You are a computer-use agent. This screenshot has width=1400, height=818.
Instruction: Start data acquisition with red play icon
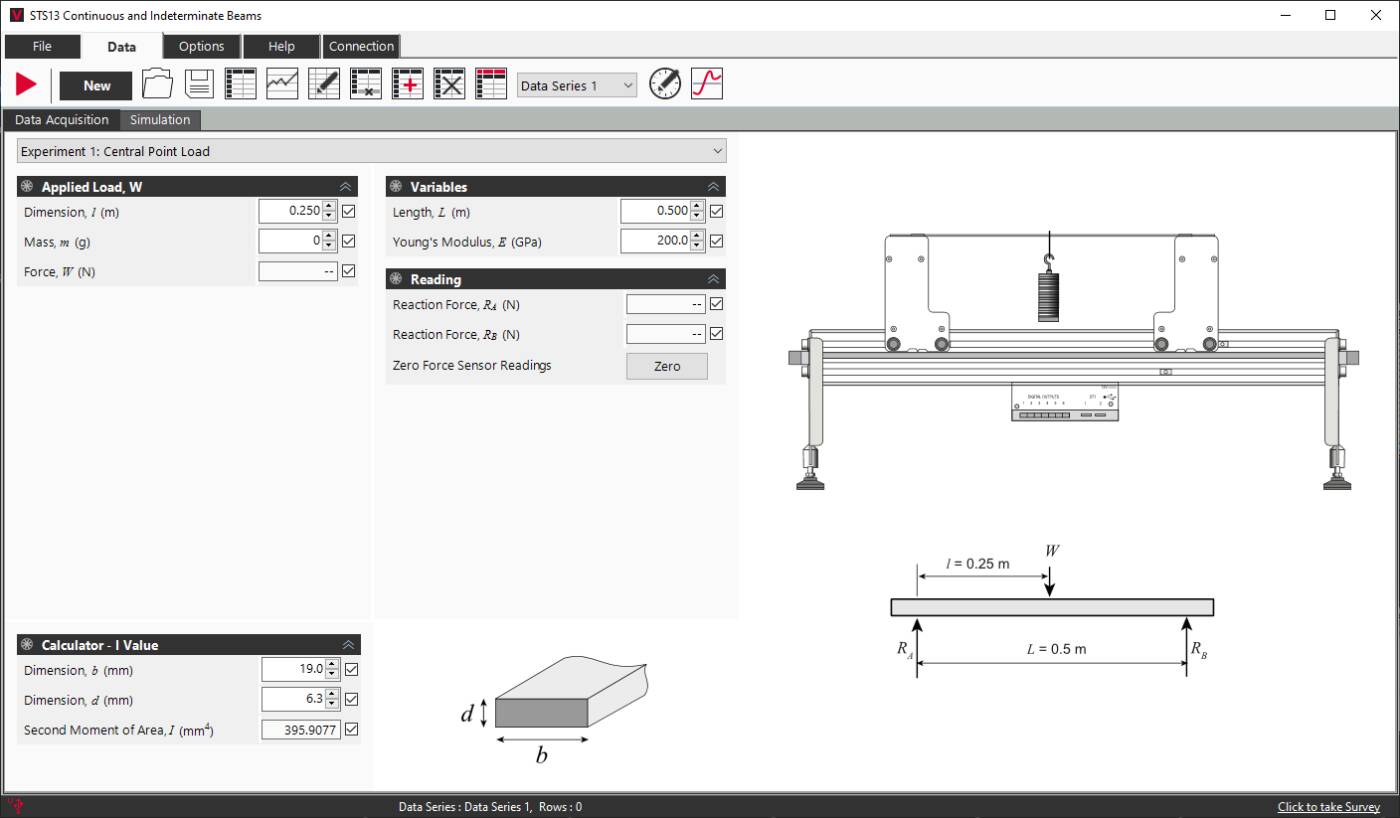tap(25, 83)
